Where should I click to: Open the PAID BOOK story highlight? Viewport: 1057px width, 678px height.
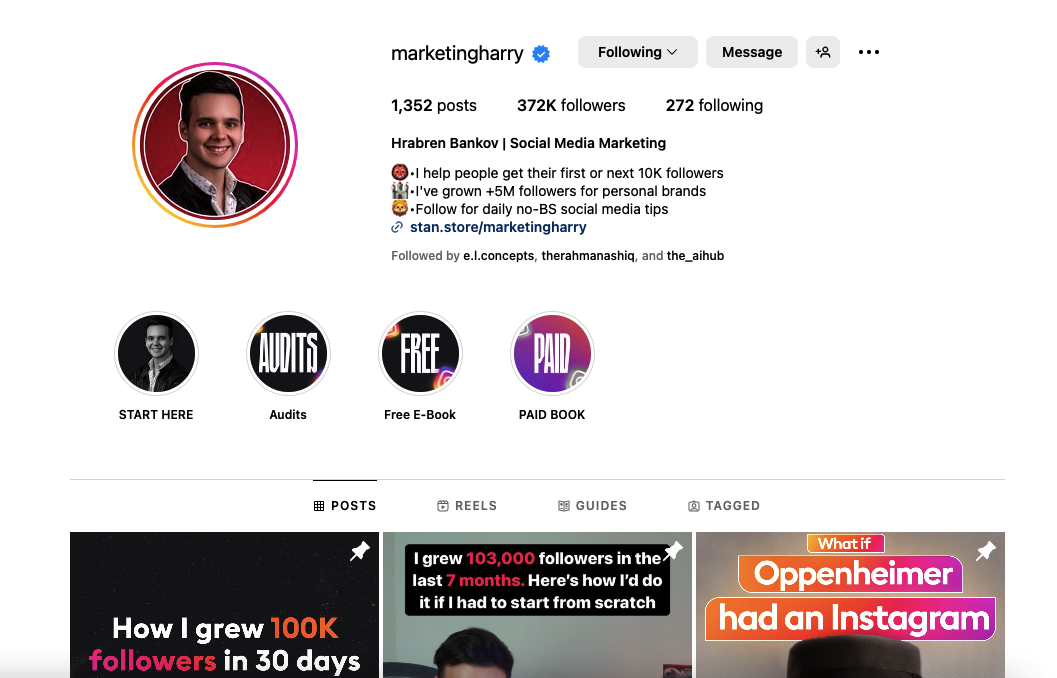click(x=552, y=353)
